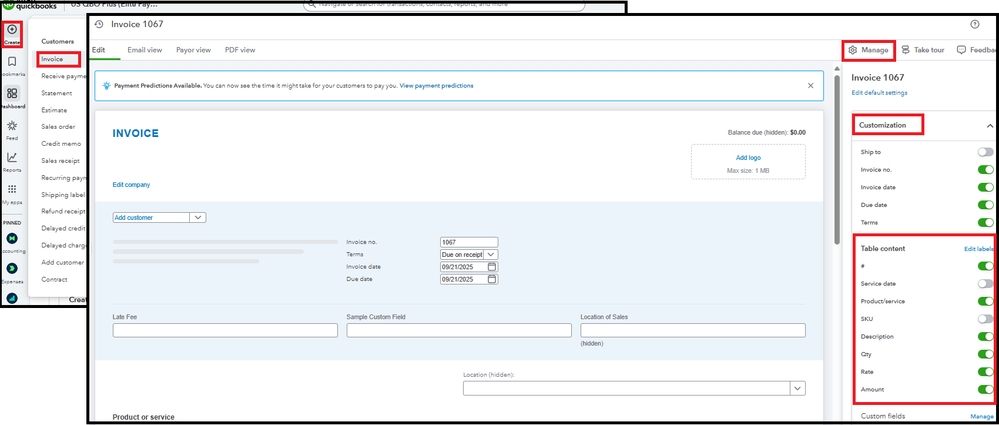Image resolution: width=999 pixels, height=425 pixels.
Task: Switch to the Edit tab
Action: coord(99,50)
